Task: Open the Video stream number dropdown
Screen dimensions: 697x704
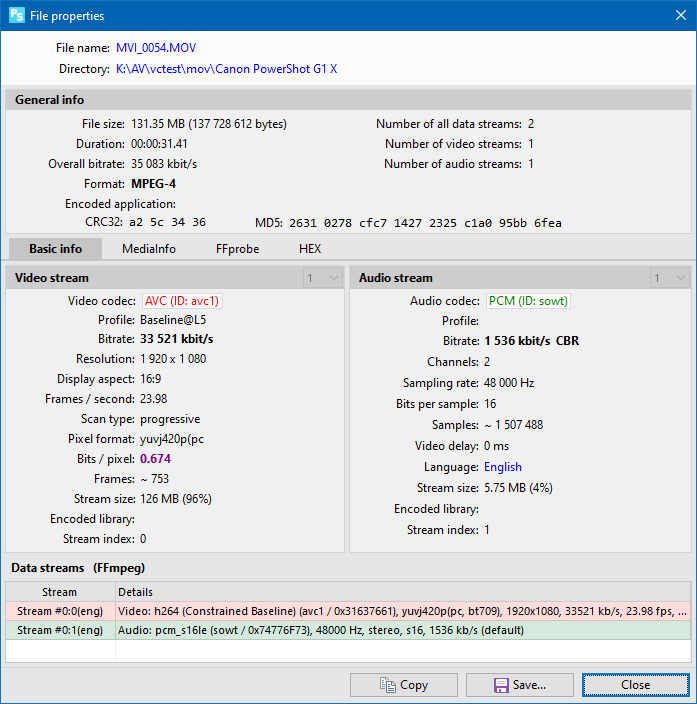Action: click(x=323, y=278)
